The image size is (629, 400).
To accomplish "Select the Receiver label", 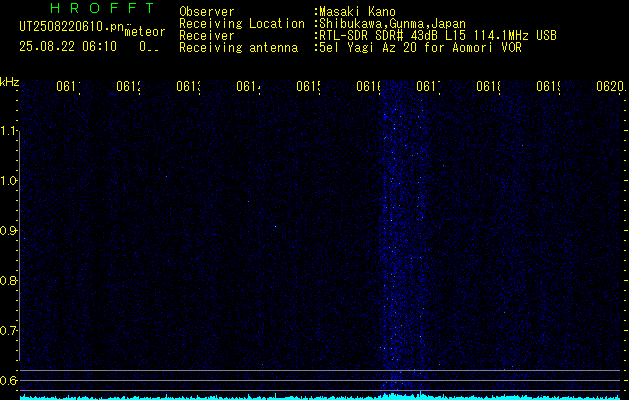I will click(207, 36).
